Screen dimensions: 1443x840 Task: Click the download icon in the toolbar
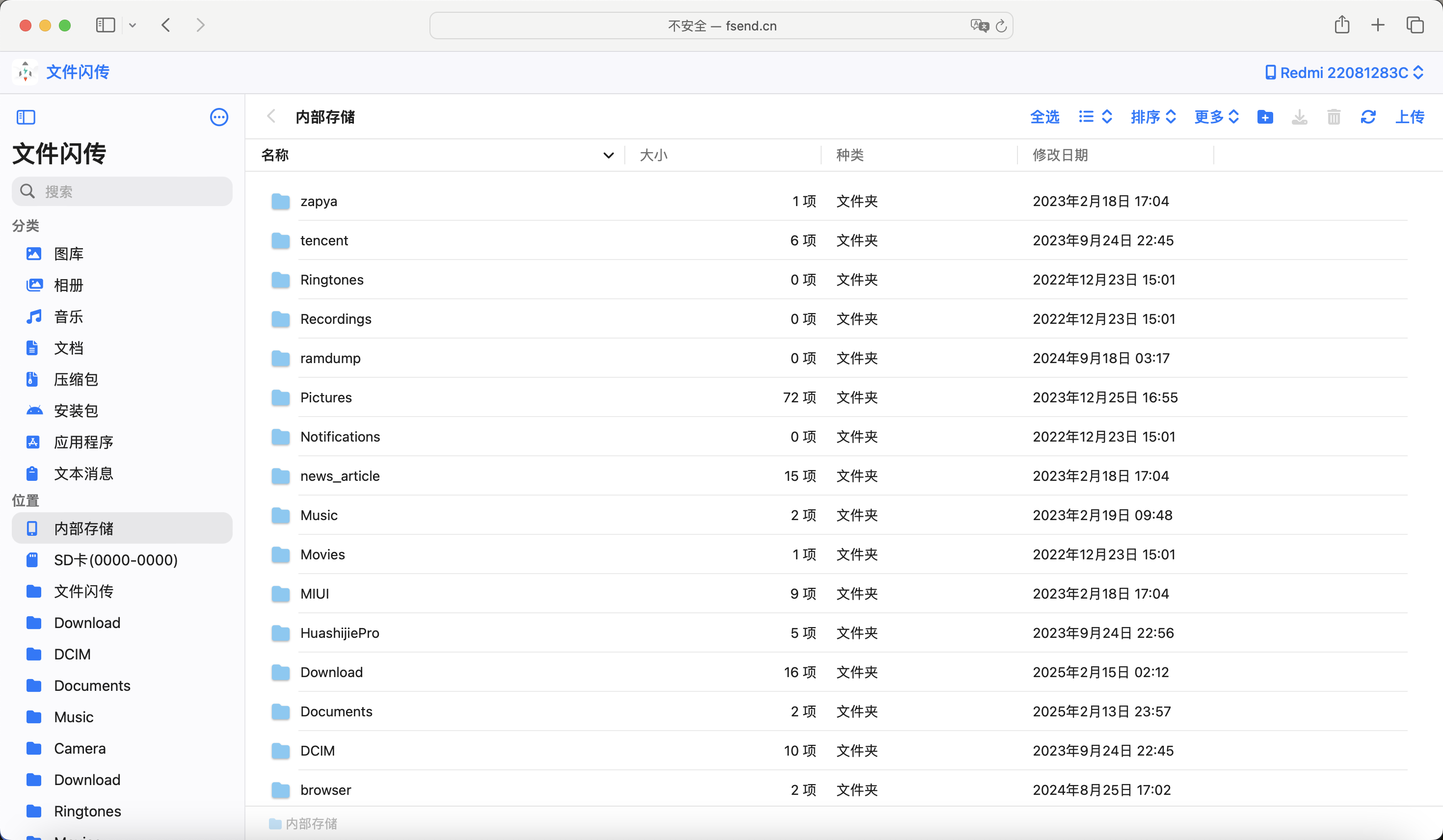tap(1299, 117)
